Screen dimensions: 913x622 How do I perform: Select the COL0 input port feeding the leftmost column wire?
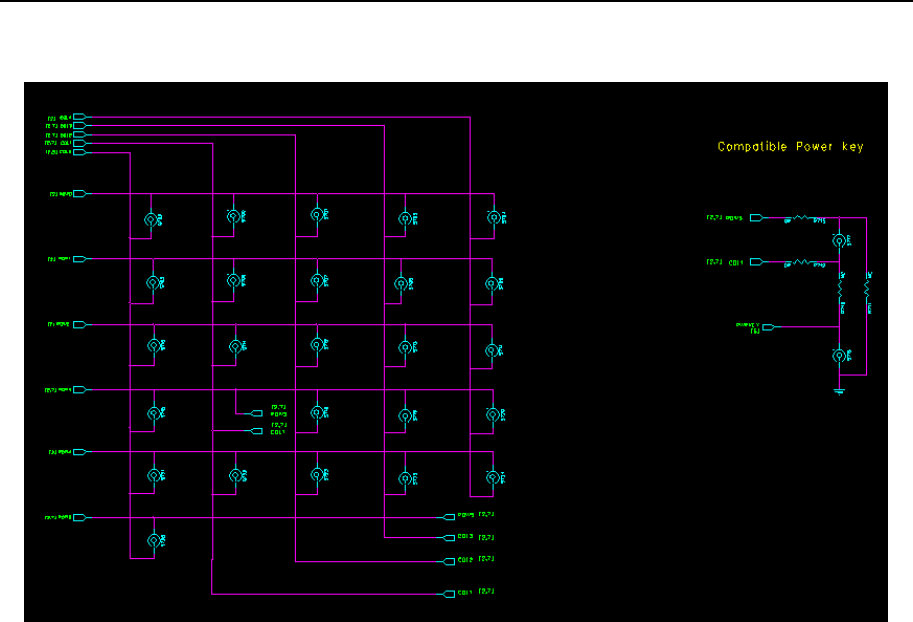pyautogui.click(x=79, y=153)
